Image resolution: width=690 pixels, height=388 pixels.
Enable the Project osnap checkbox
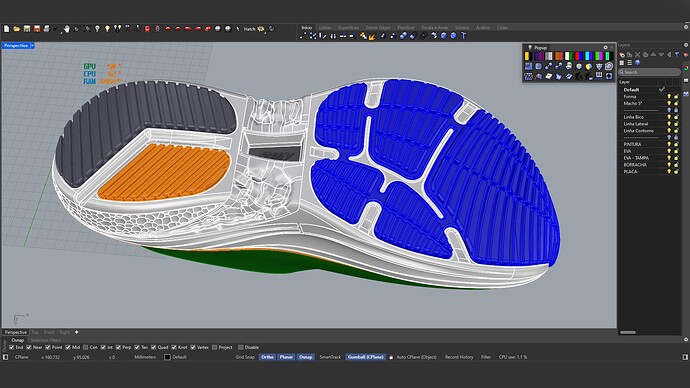click(x=215, y=347)
